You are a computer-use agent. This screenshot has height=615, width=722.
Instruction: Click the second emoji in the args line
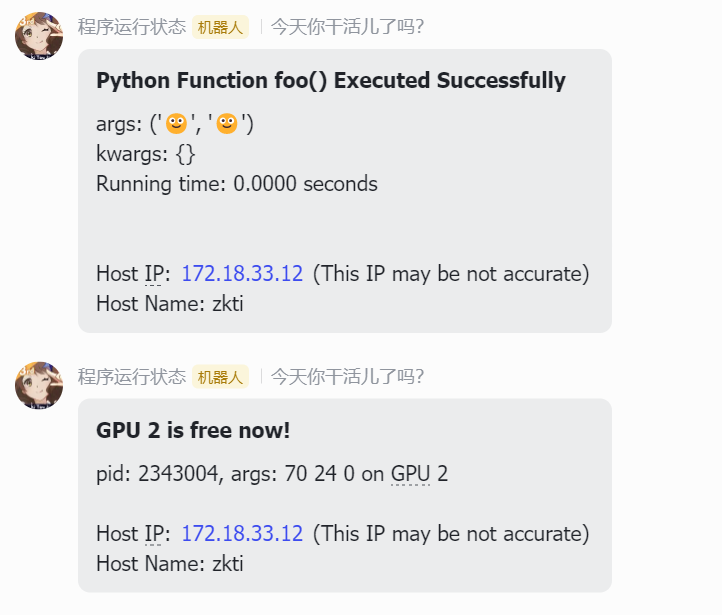[x=227, y=124]
